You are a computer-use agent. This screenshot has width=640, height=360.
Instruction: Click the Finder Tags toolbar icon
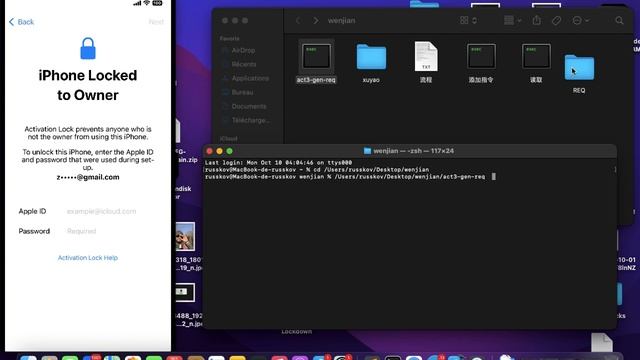pos(556,20)
